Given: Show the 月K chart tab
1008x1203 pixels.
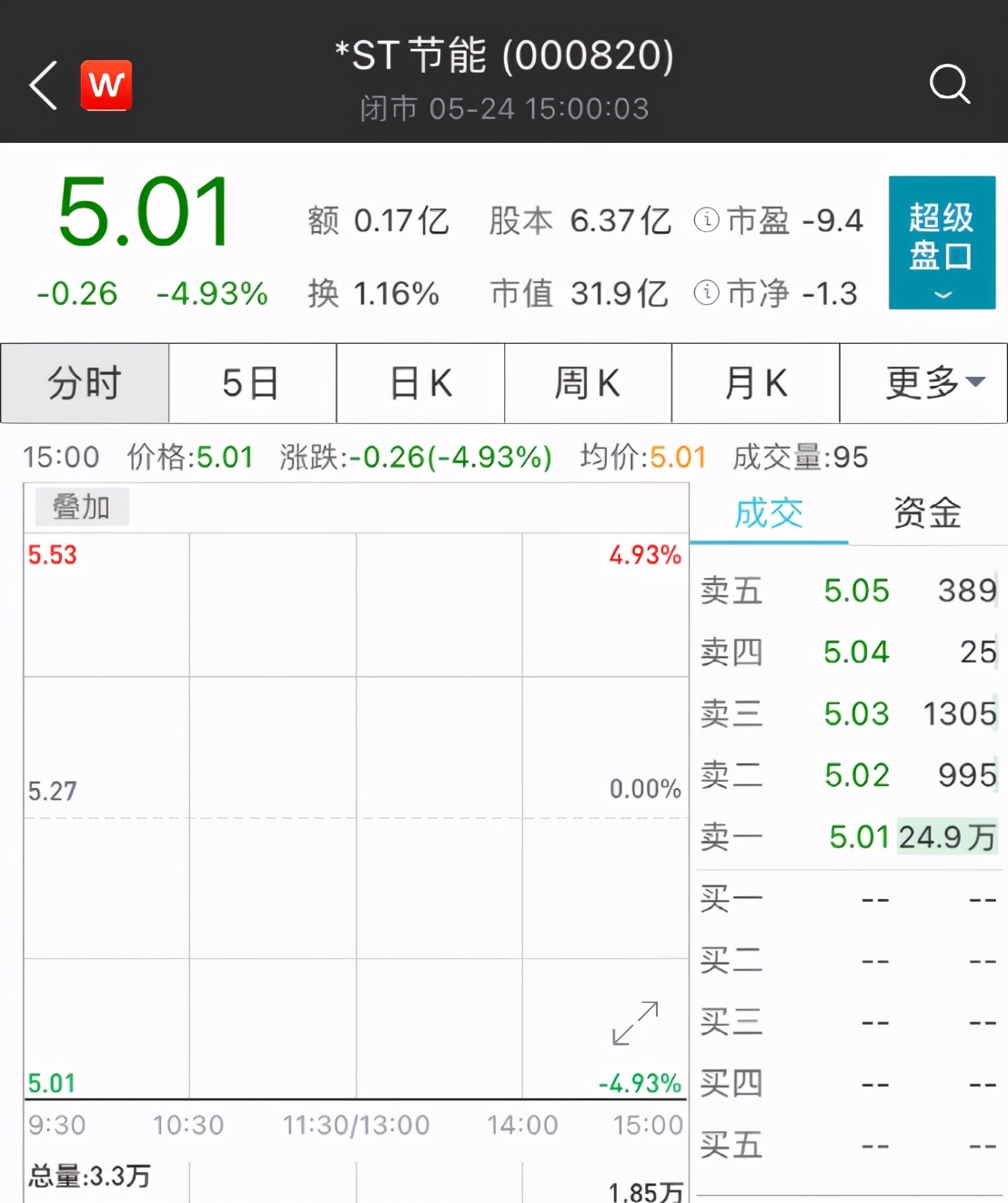Looking at the screenshot, I should 755,383.
